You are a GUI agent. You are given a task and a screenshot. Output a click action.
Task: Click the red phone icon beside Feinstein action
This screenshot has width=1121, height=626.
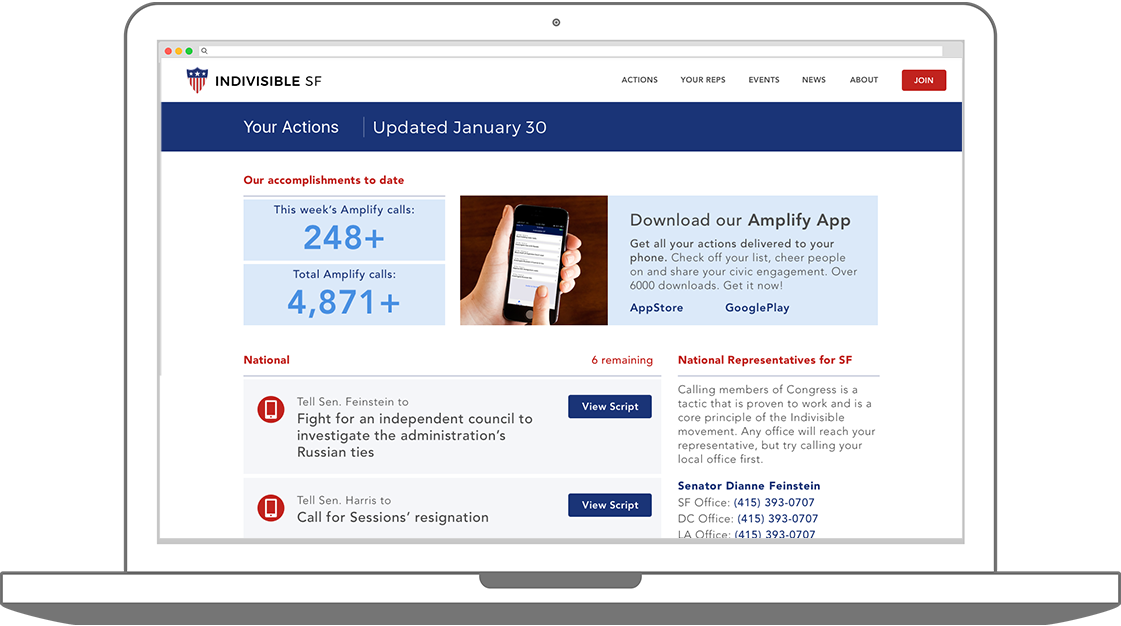(x=271, y=409)
